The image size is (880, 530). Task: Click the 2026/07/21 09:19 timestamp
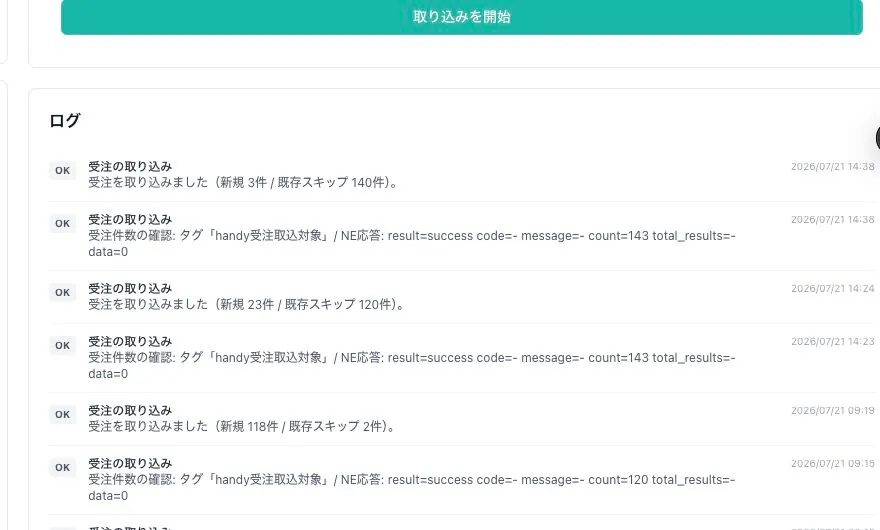click(x=833, y=410)
